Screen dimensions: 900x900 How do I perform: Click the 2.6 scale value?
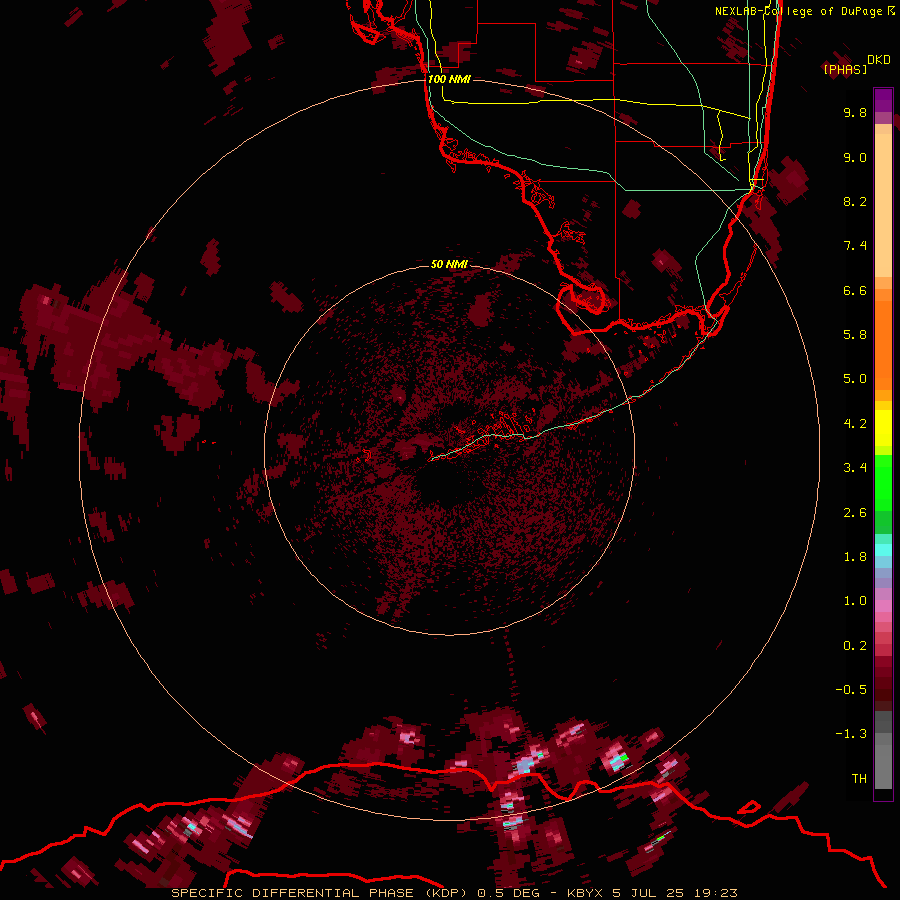coord(855,513)
